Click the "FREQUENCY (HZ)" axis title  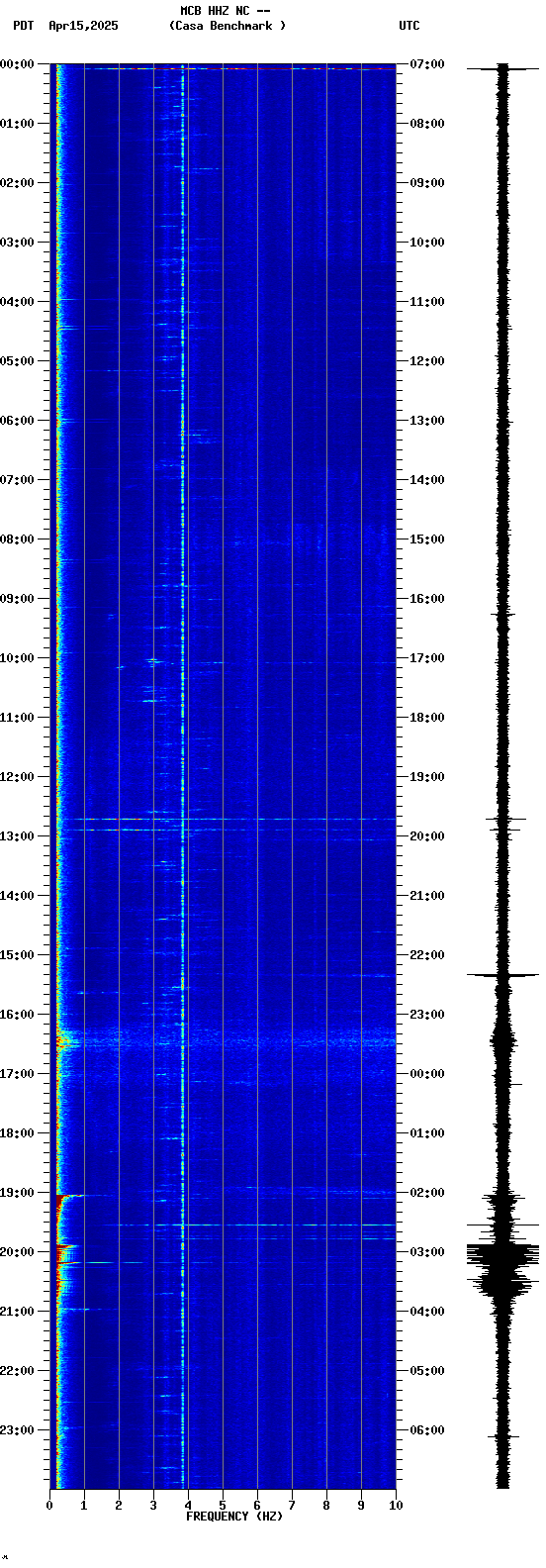click(x=234, y=1517)
